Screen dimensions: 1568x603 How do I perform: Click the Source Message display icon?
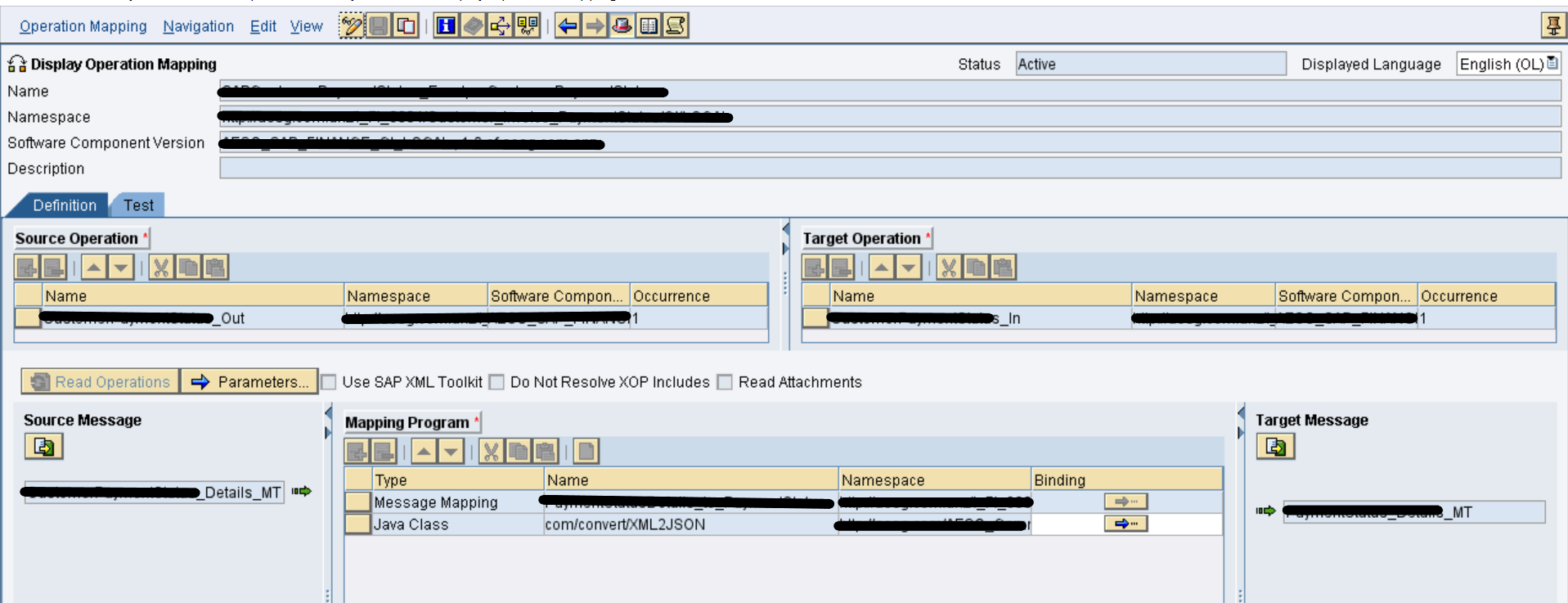(44, 447)
